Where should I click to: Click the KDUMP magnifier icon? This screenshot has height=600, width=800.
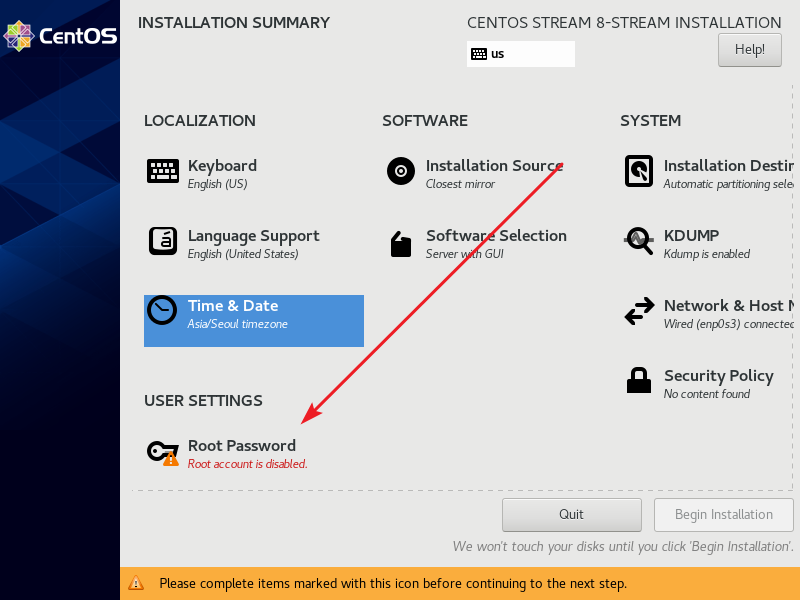coord(639,241)
